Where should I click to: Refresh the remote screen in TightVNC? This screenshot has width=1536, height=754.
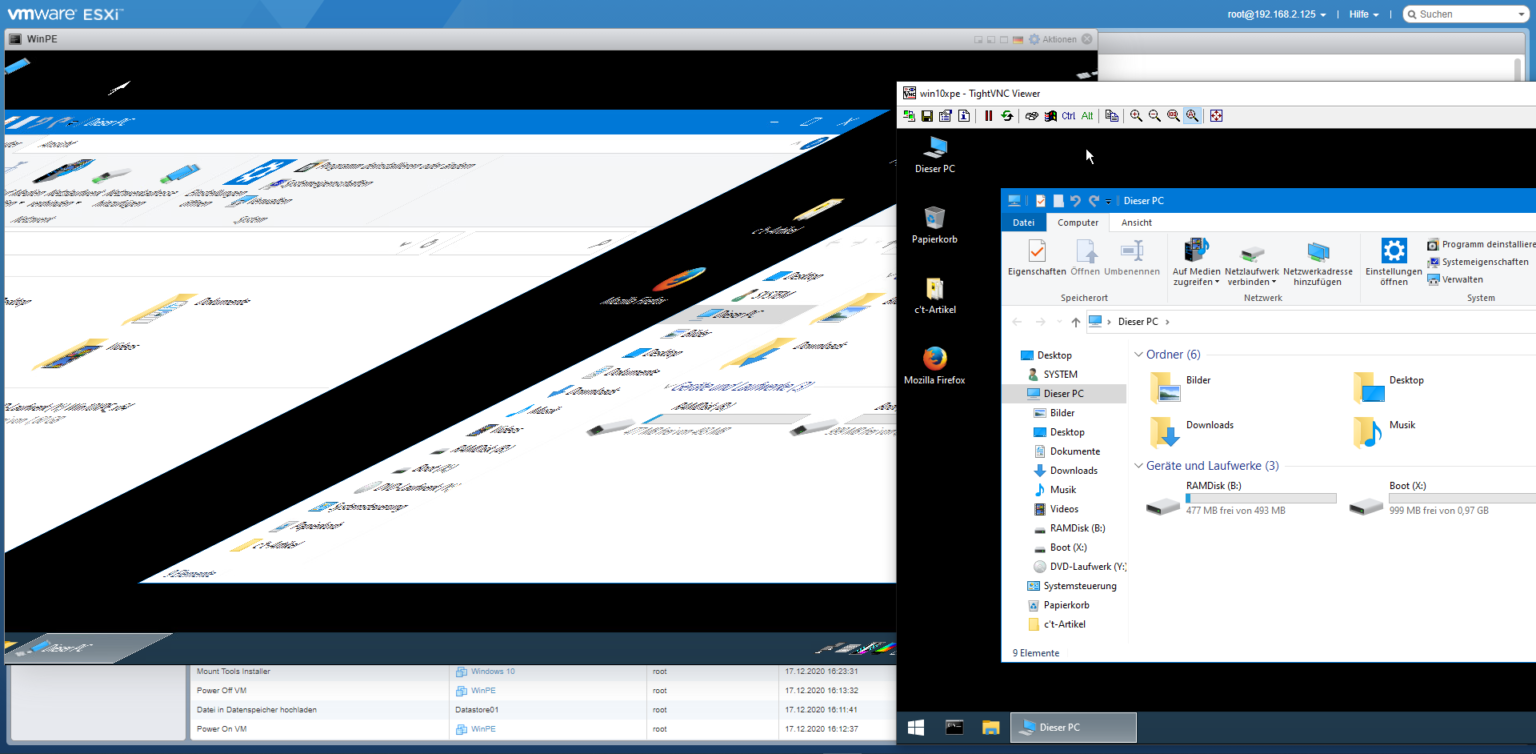(x=1008, y=116)
